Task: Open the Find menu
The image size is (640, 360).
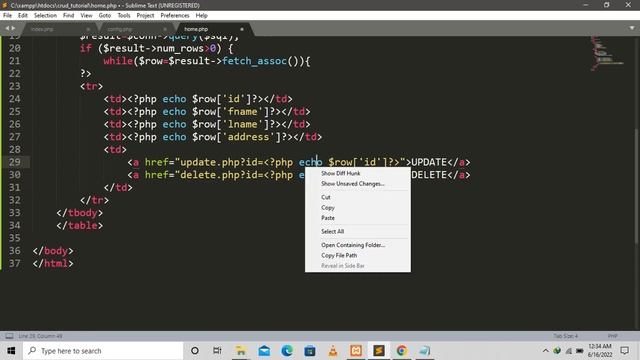Action: click(x=68, y=16)
